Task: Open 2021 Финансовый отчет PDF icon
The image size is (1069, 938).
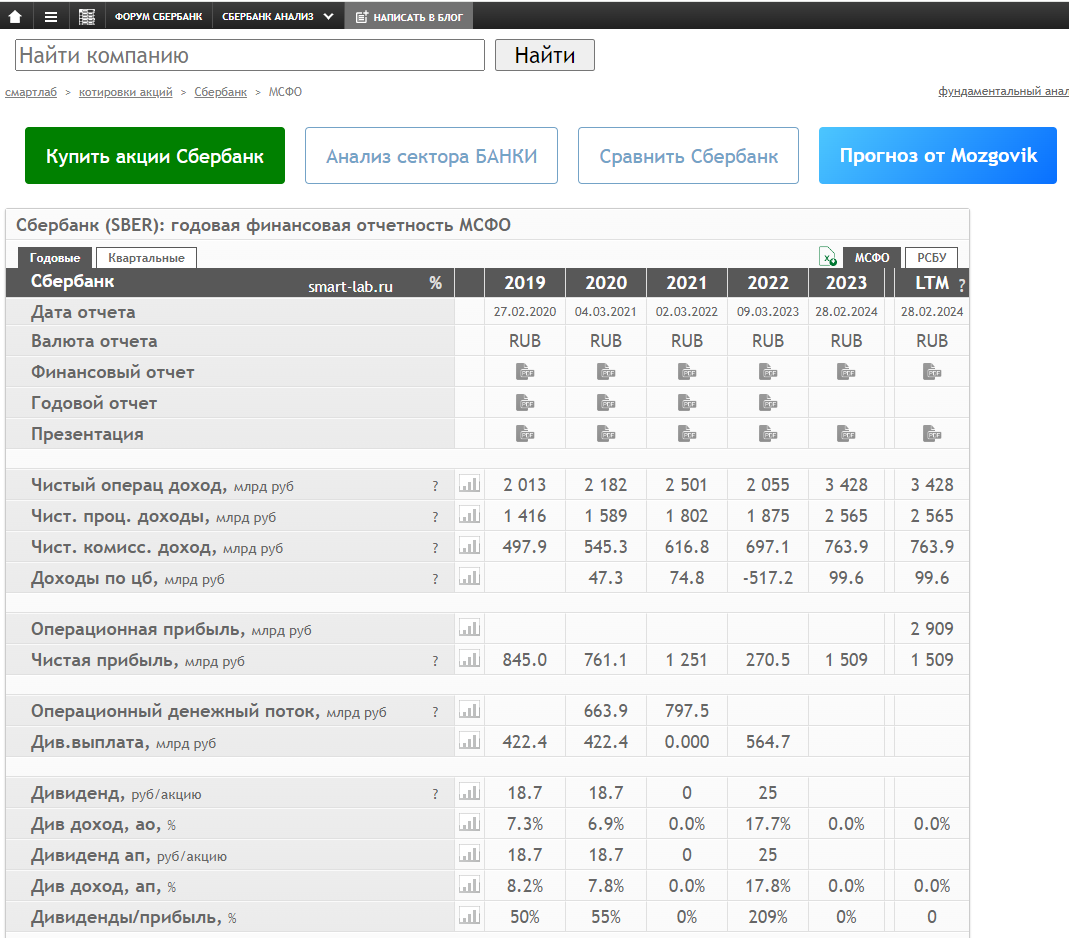Action: pyautogui.click(x=687, y=372)
